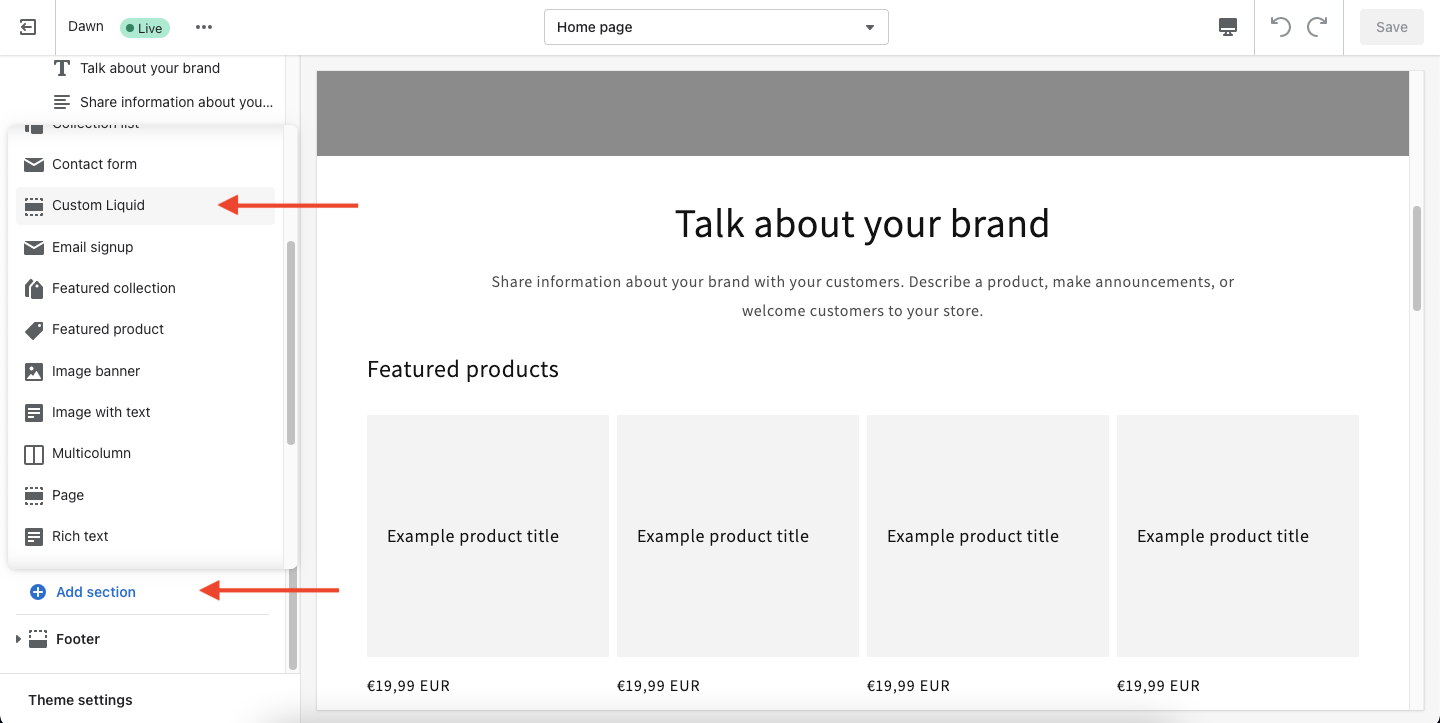This screenshot has height=723, width=1440.
Task: Select Rich text section
Action: pos(146,536)
